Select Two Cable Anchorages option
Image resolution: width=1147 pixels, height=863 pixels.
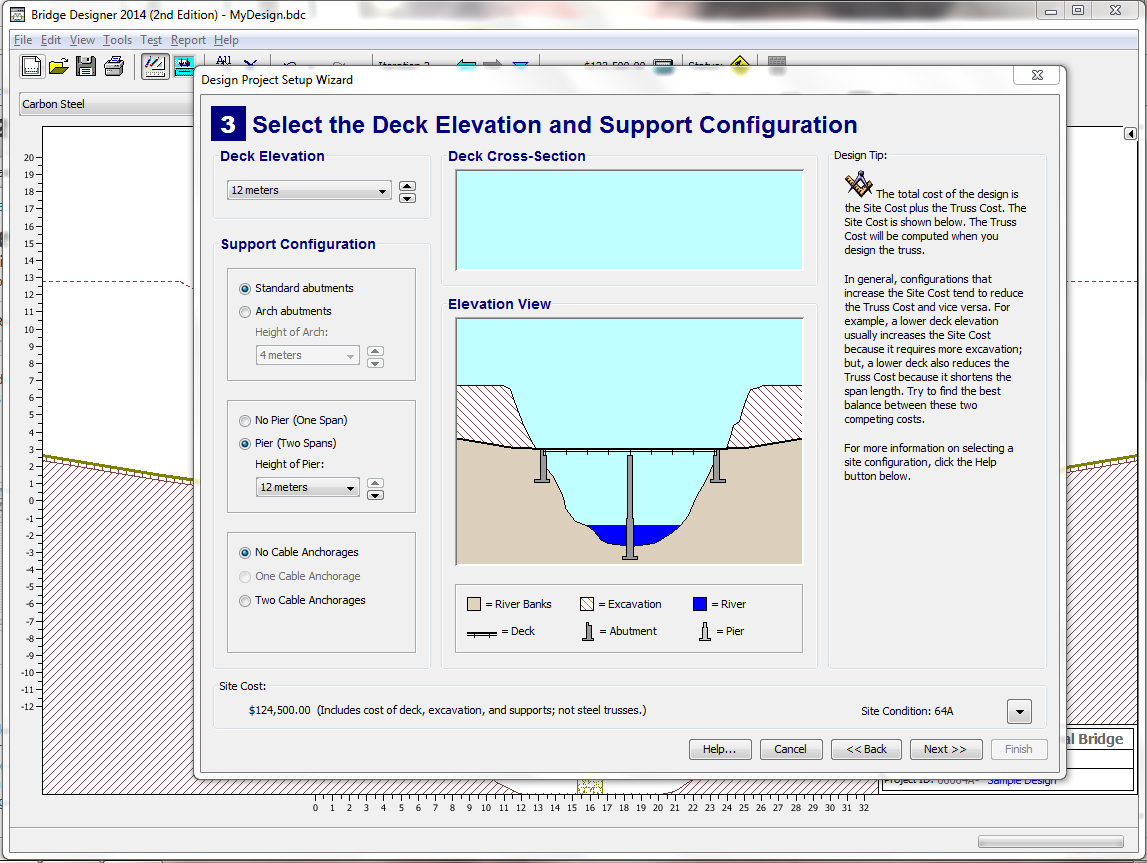tap(245, 601)
